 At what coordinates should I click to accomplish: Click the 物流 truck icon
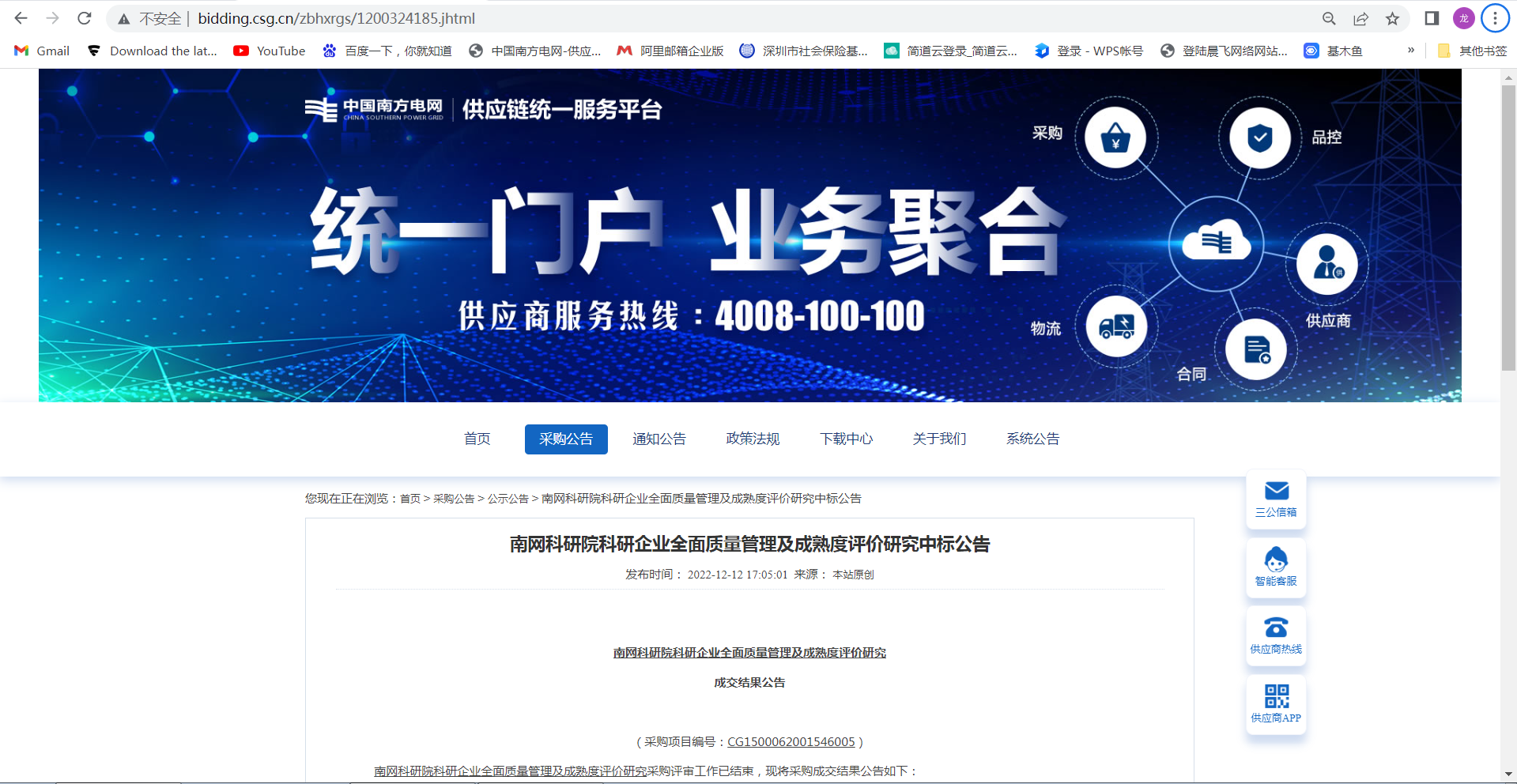(x=1116, y=326)
